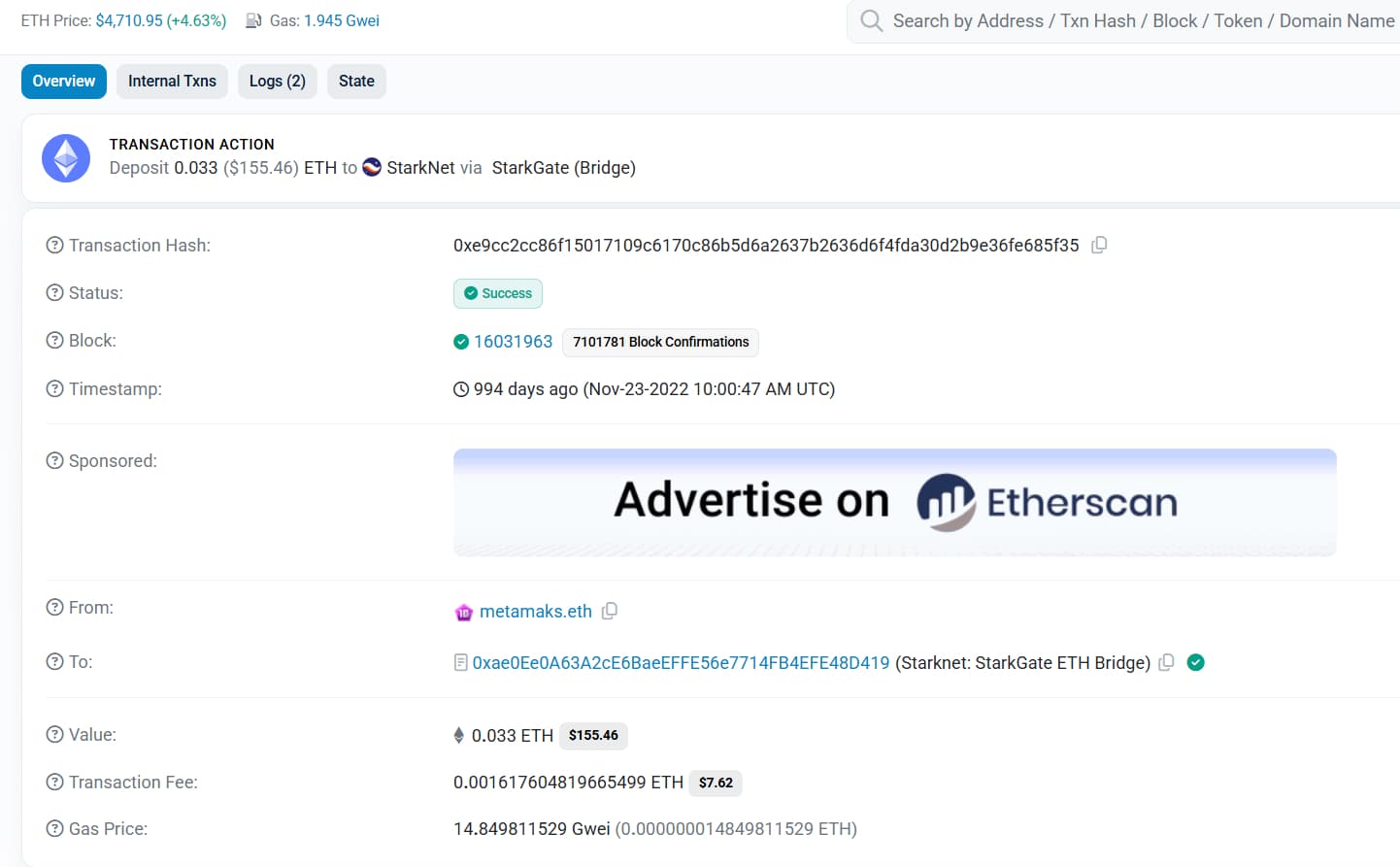Open the Logs (2) tab

277,81
